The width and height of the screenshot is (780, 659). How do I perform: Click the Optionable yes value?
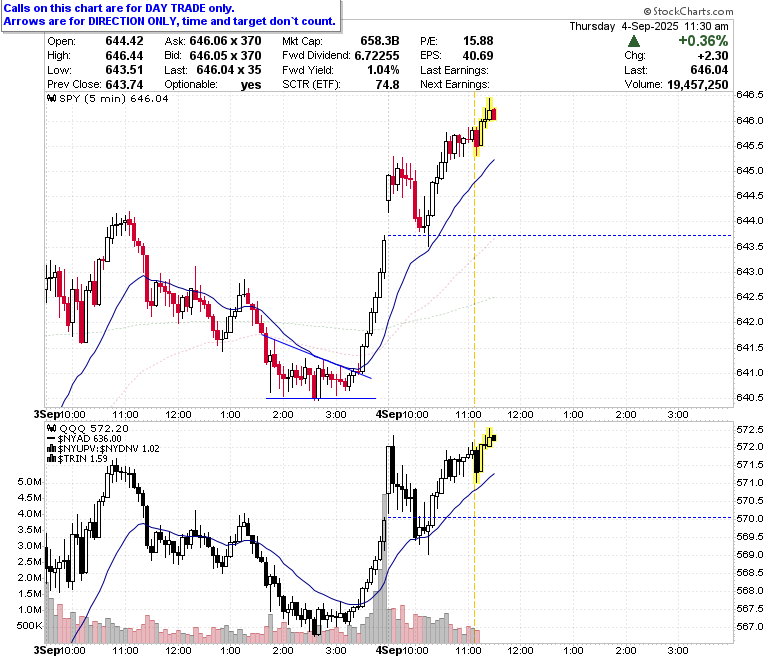(x=251, y=85)
